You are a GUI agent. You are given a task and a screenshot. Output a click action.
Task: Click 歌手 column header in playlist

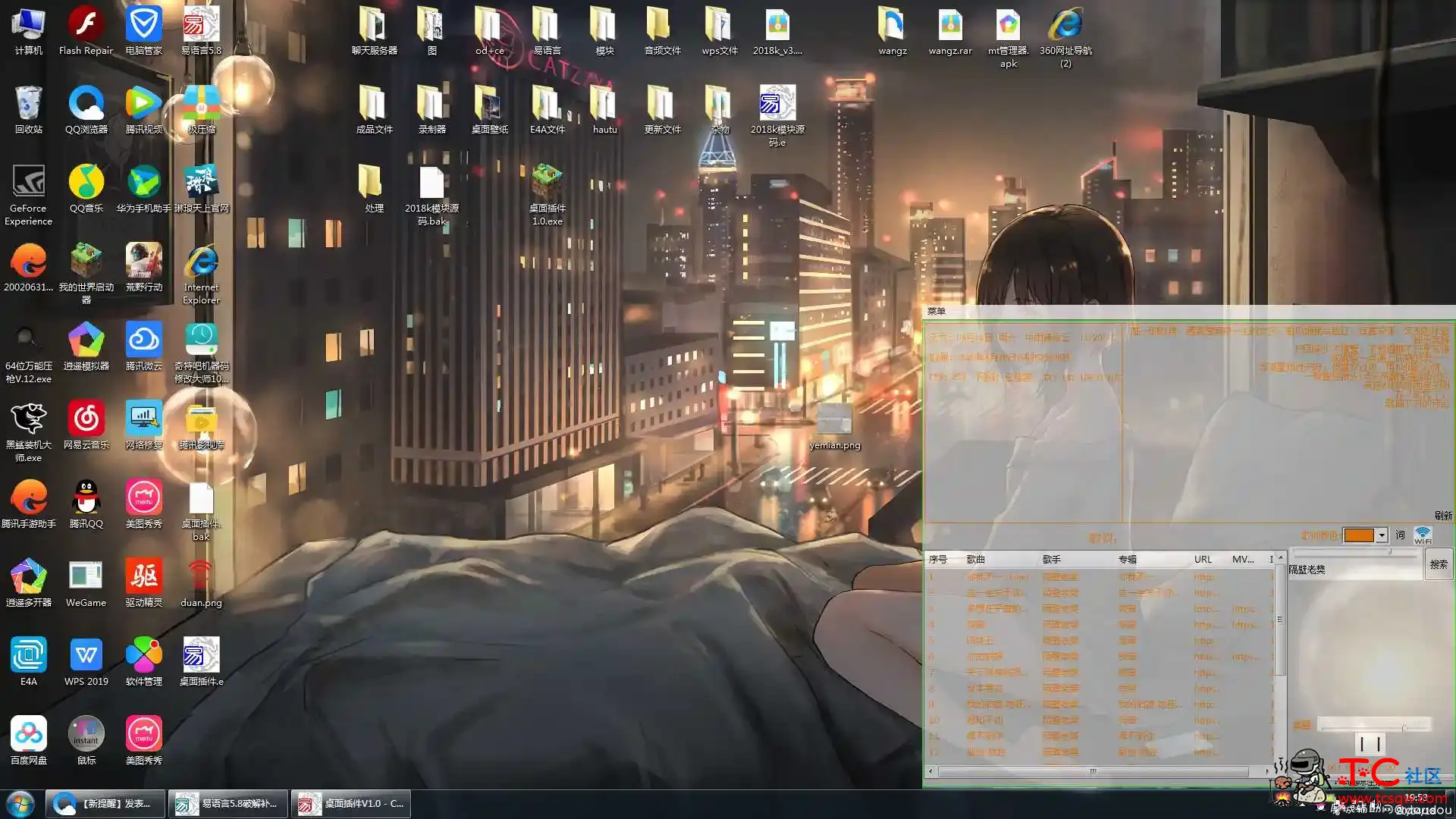pos(1051,559)
